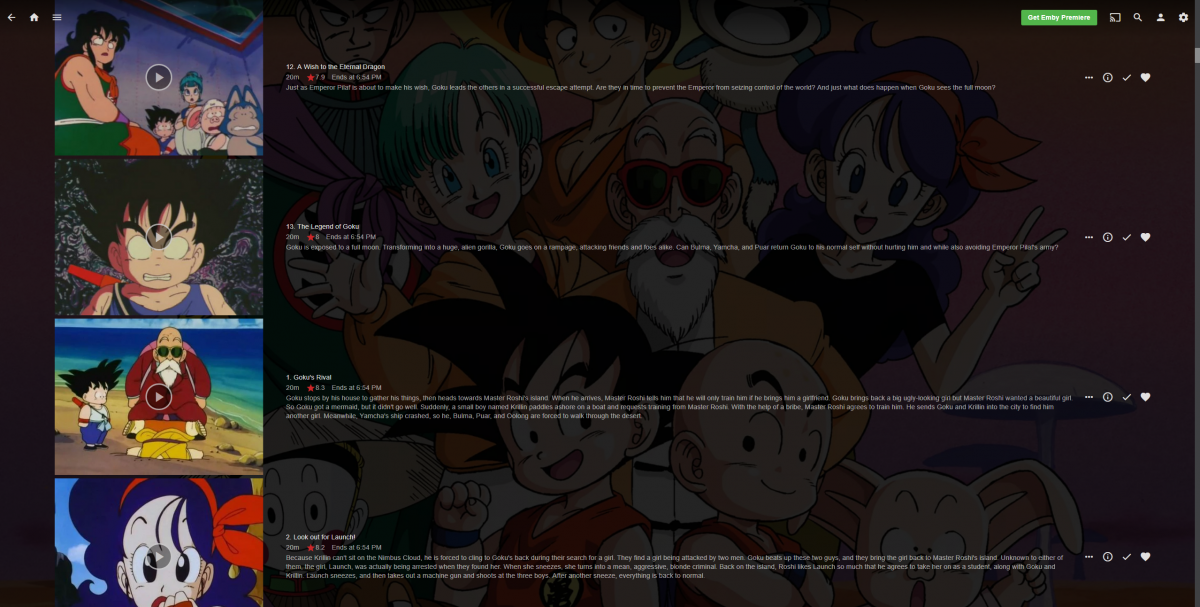The width and height of the screenshot is (1200, 607).
Task: Favorite The Legend of Goku with heart
Action: click(1146, 237)
